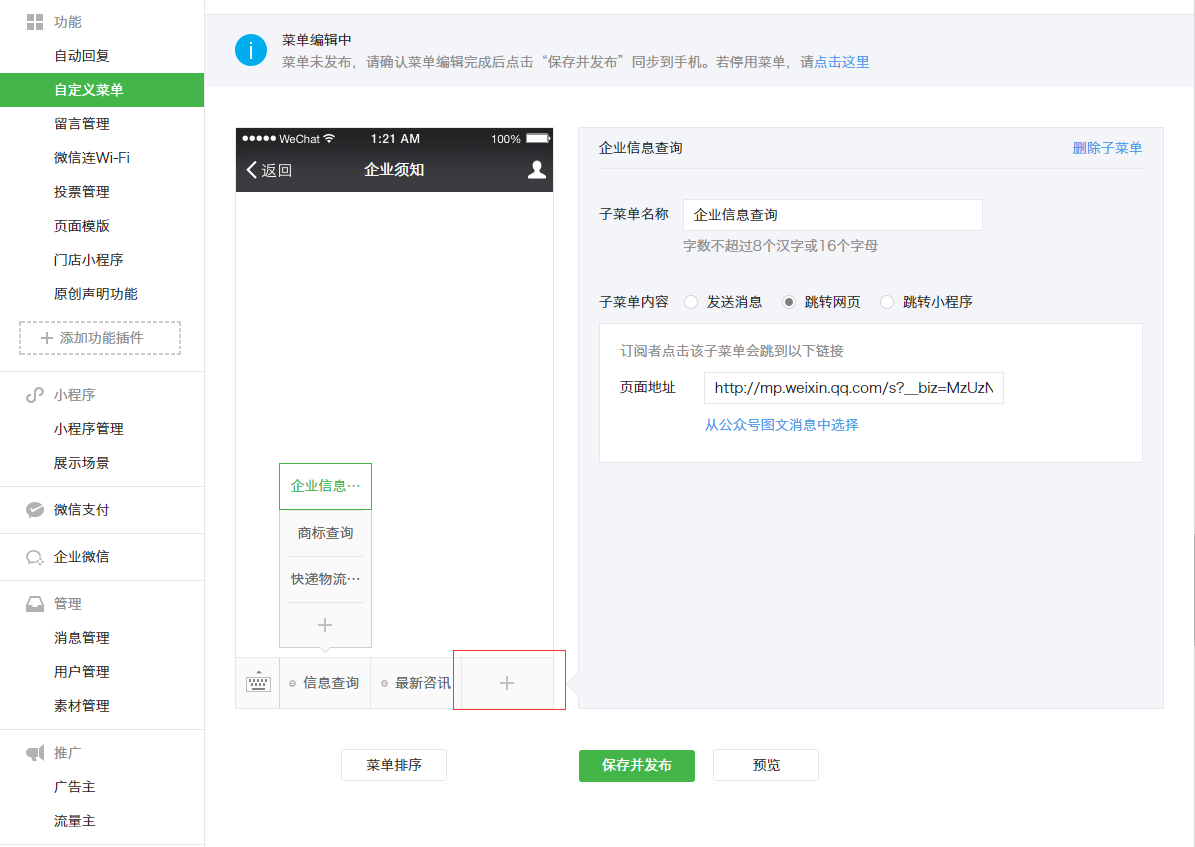This screenshot has height=847, width=1195.
Task: Open 原创声明功能 in the sidebar
Action: [96, 294]
